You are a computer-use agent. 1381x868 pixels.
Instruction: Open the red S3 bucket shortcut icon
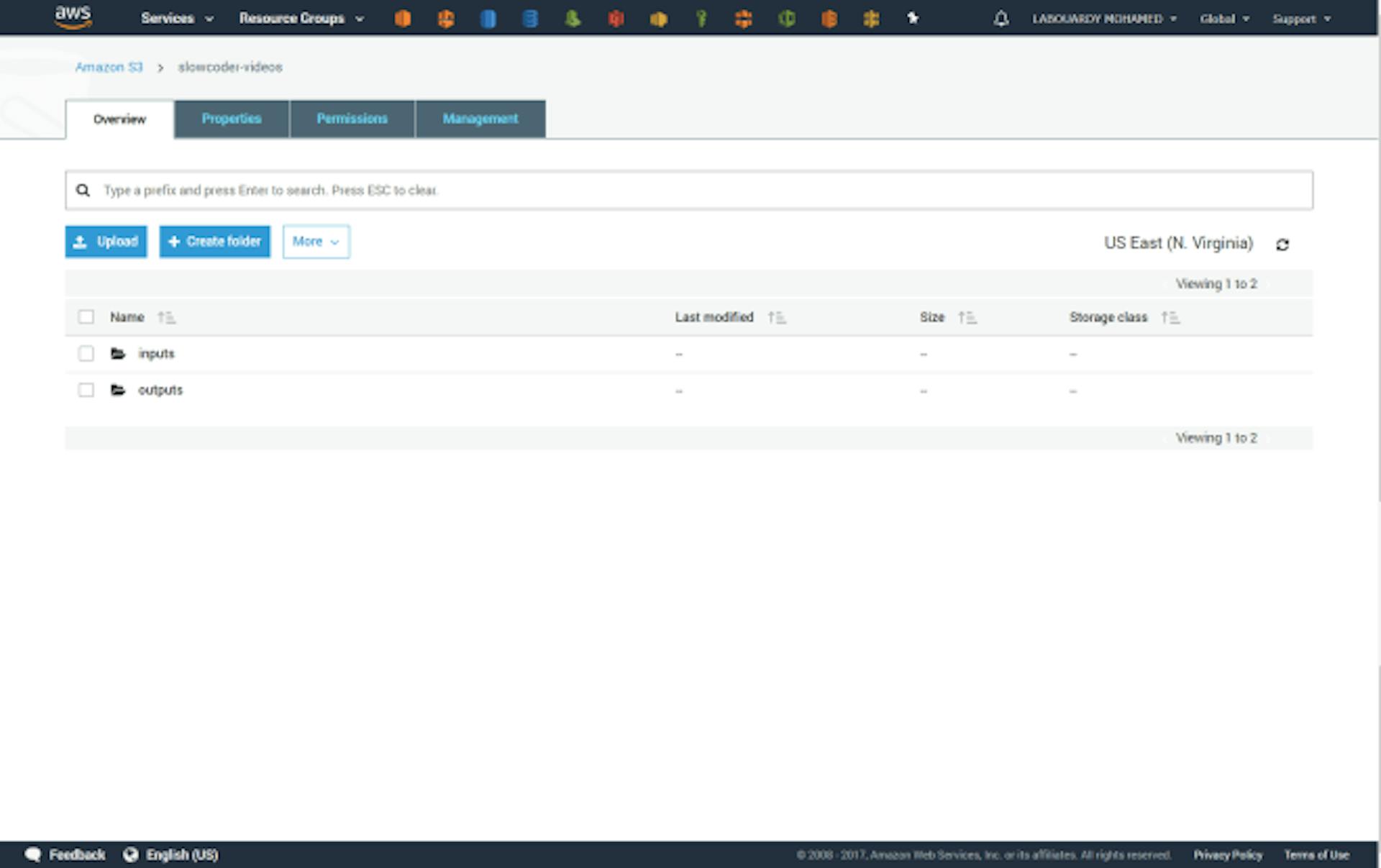pos(616,19)
